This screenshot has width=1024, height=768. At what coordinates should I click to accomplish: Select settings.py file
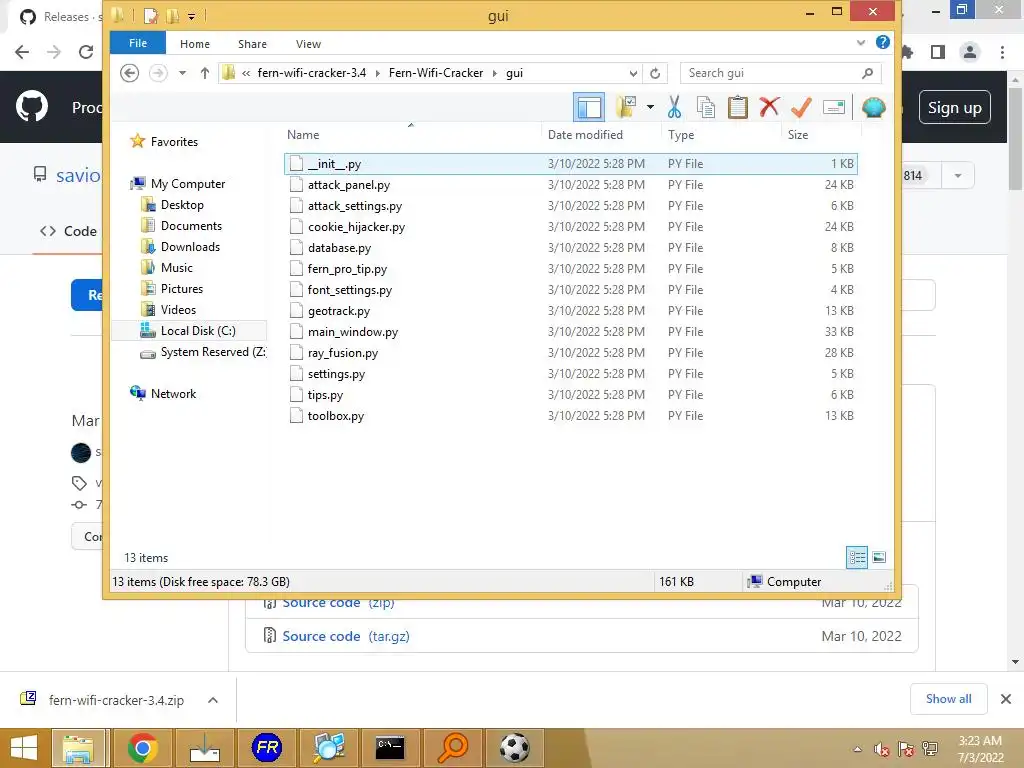571,374
